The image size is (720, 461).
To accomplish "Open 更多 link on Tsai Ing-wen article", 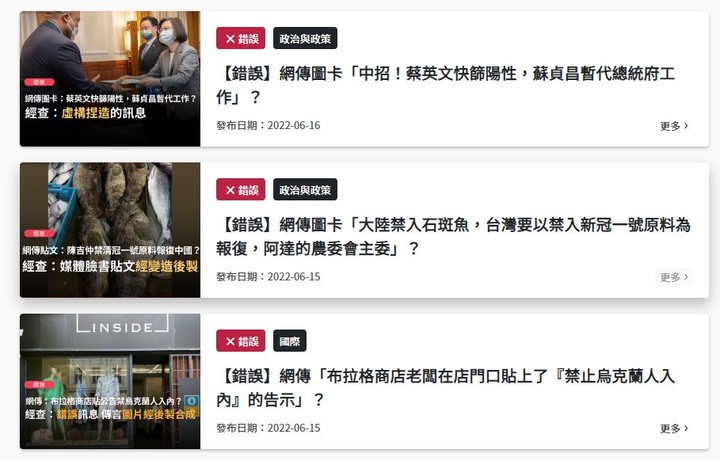I will 674,126.
